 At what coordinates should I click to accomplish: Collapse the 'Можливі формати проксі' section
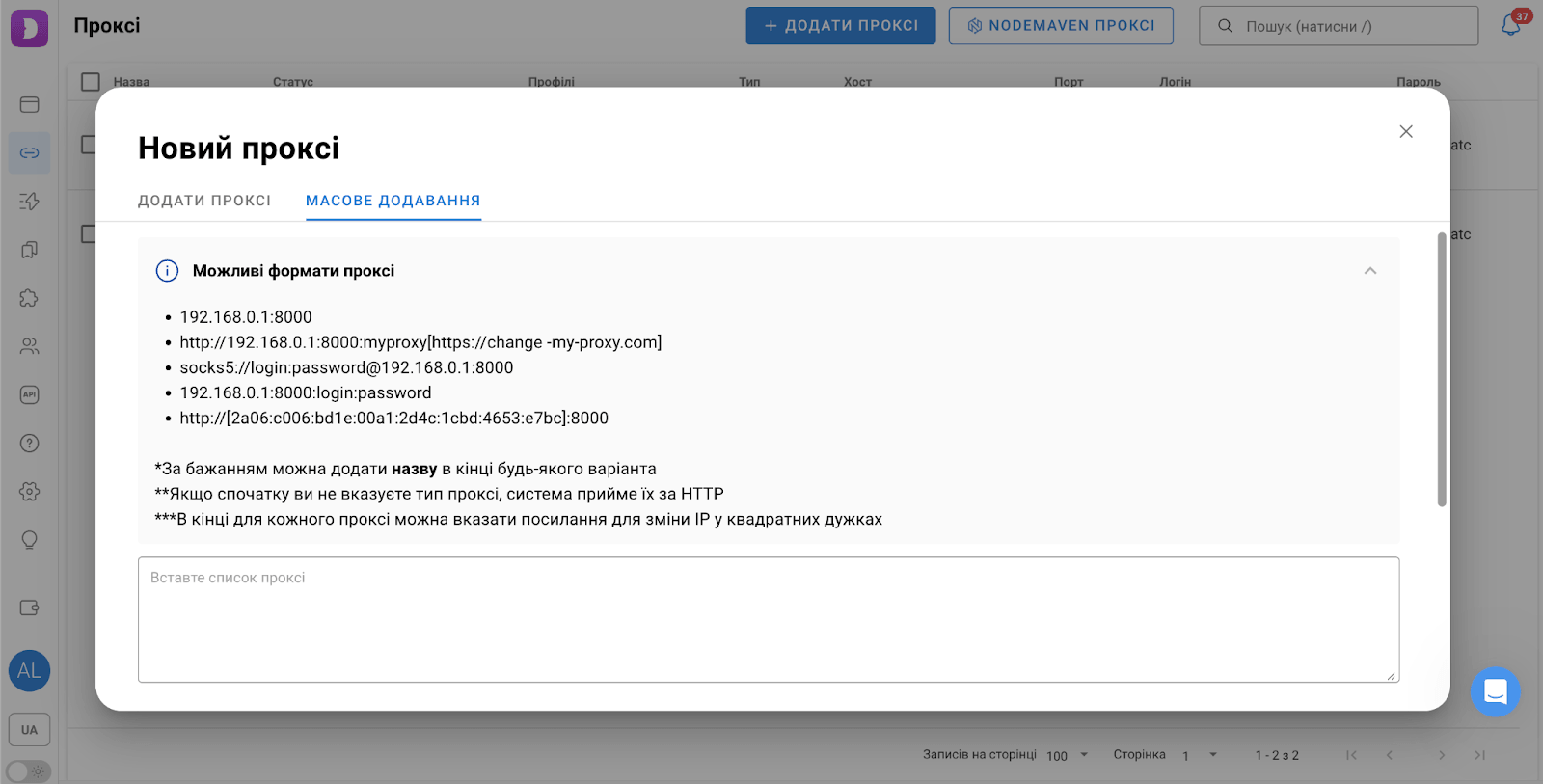click(1369, 271)
